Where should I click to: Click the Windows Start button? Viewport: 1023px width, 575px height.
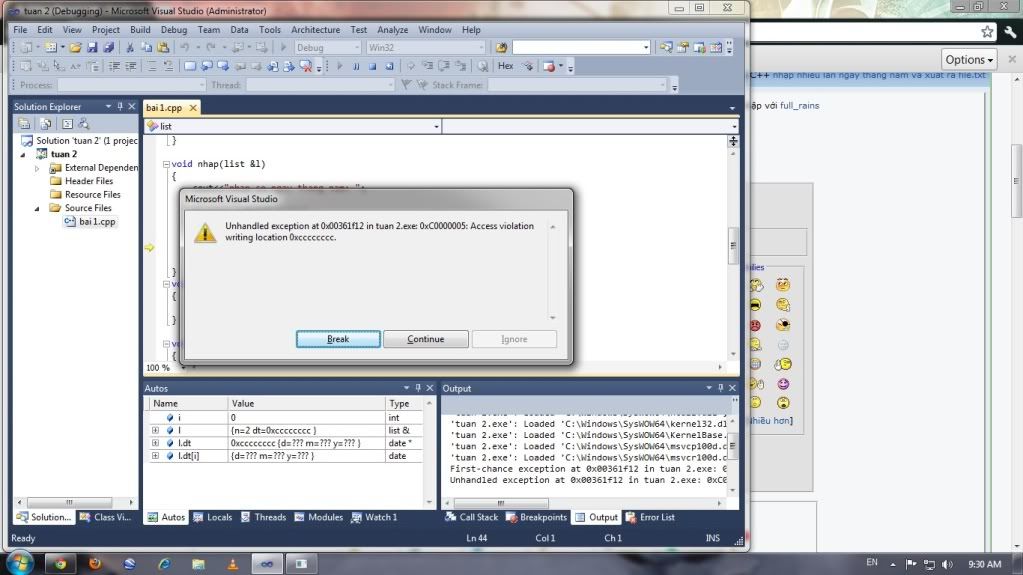point(20,563)
